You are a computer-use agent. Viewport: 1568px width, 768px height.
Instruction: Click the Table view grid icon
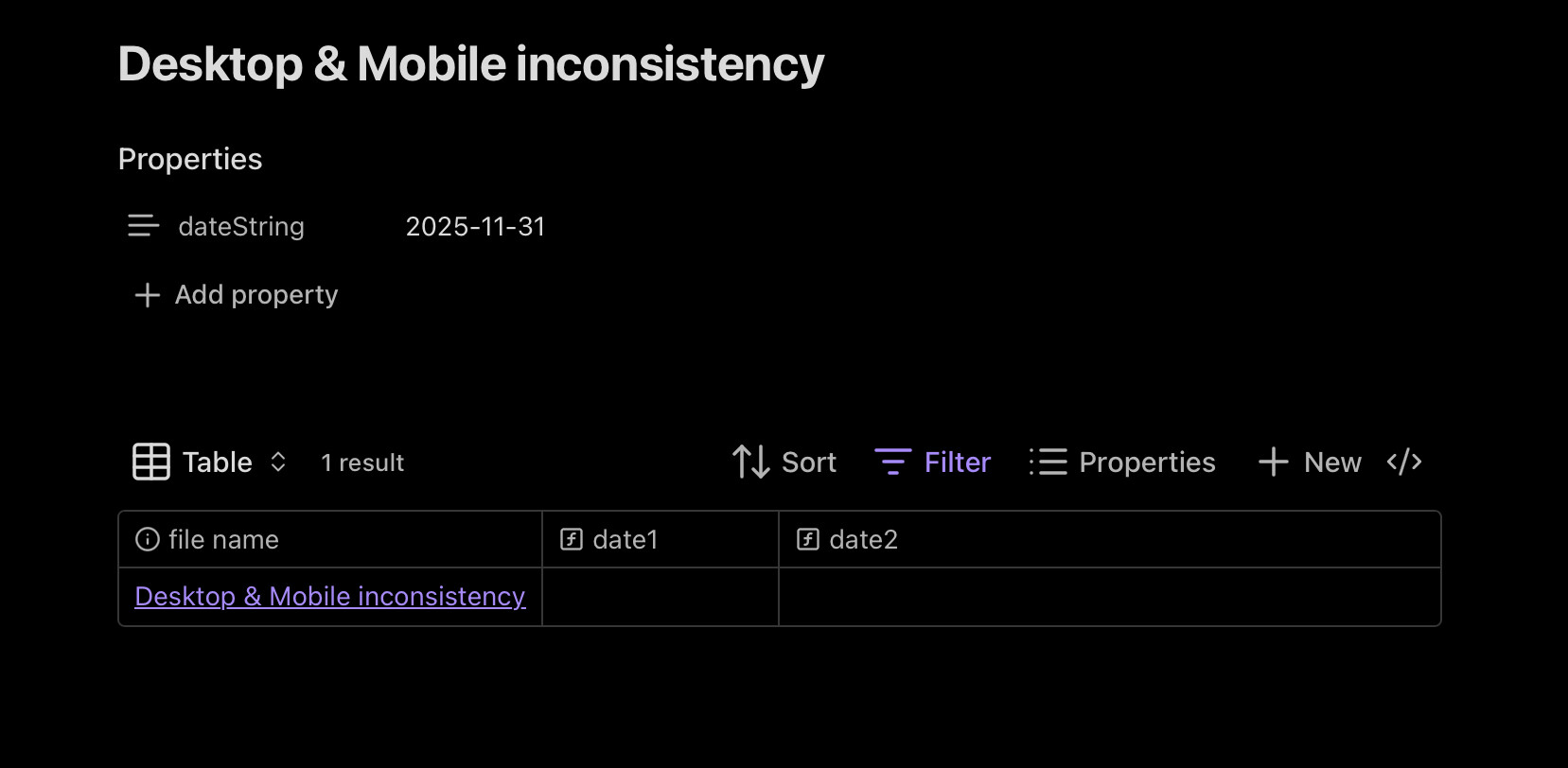[151, 462]
